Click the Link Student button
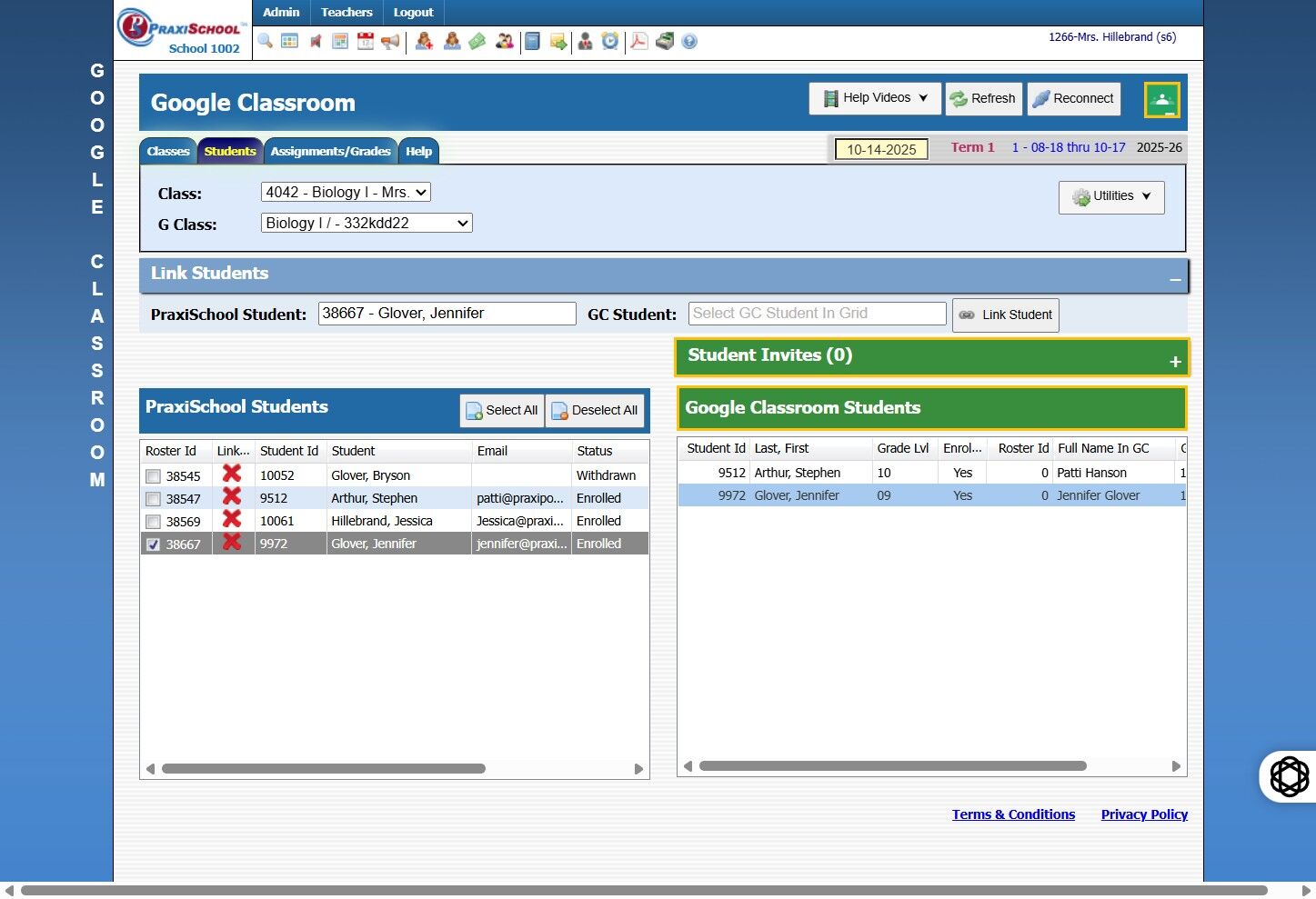Viewport: 1316px width, 899px height. click(1005, 315)
